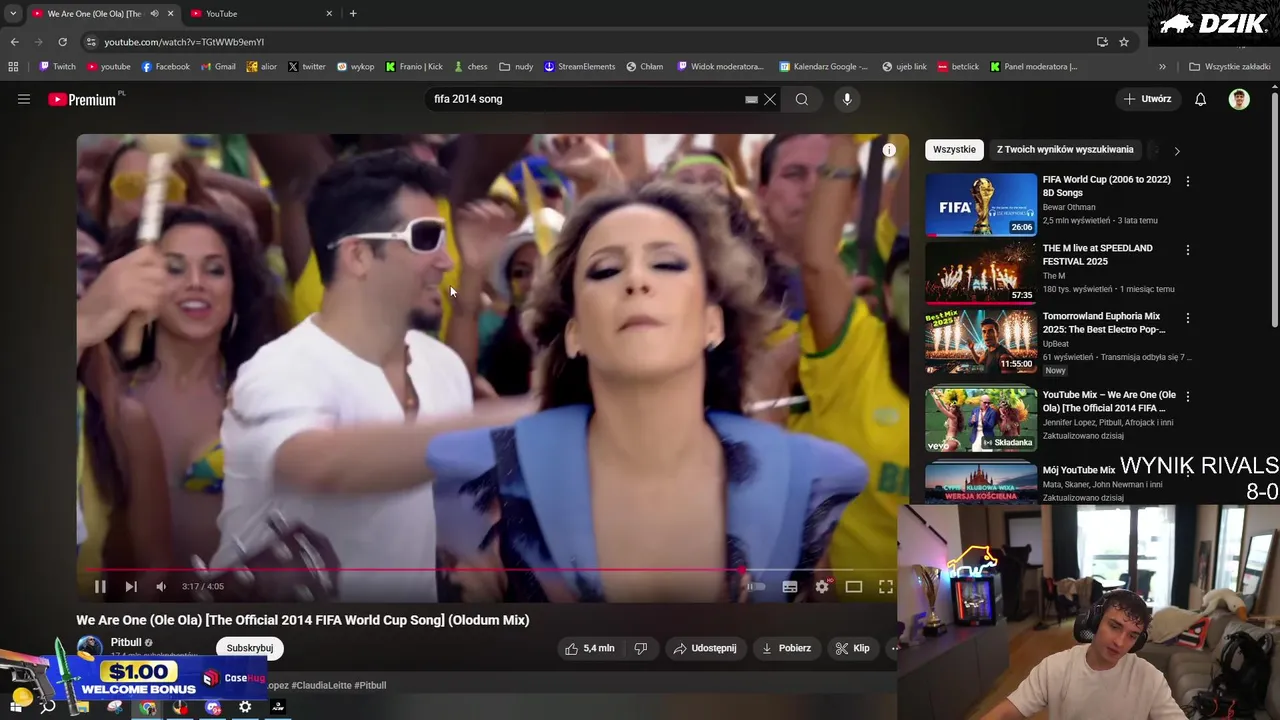This screenshot has width=1280, height=720.
Task: Open the tab search dropdown arrow
Action: [x=13, y=14]
